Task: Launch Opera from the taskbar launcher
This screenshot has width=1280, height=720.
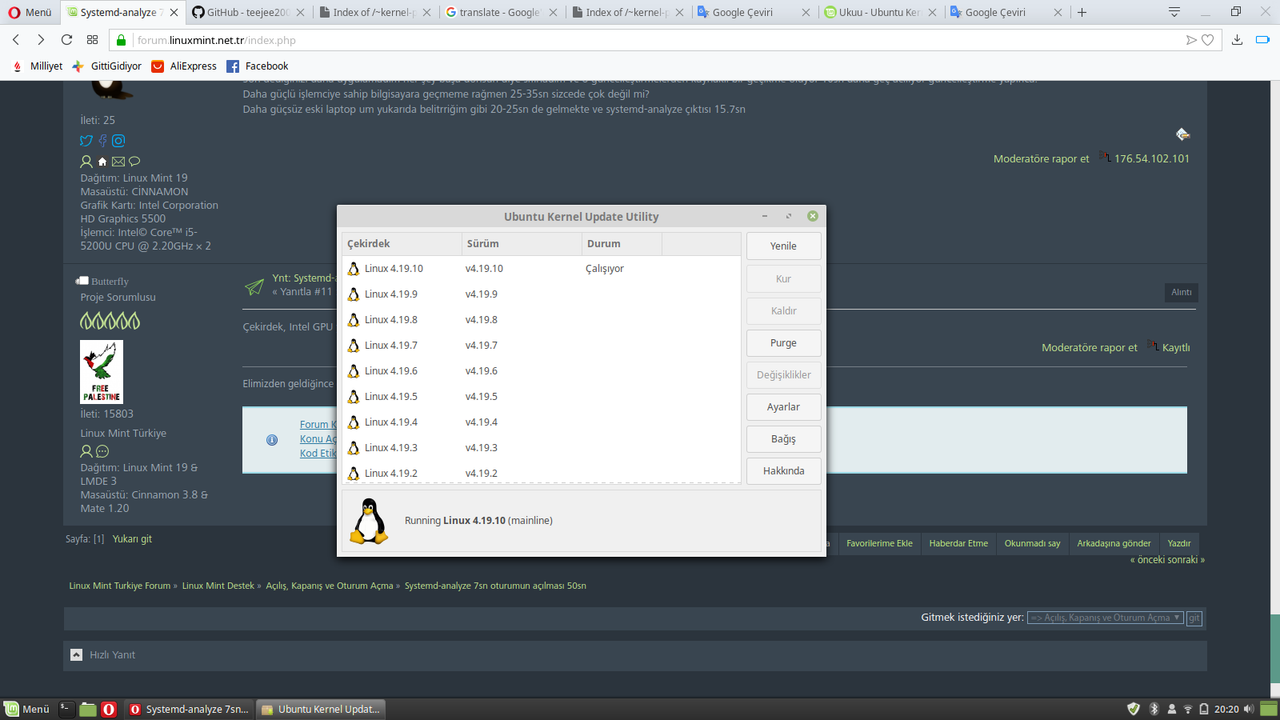Action: pos(108,709)
